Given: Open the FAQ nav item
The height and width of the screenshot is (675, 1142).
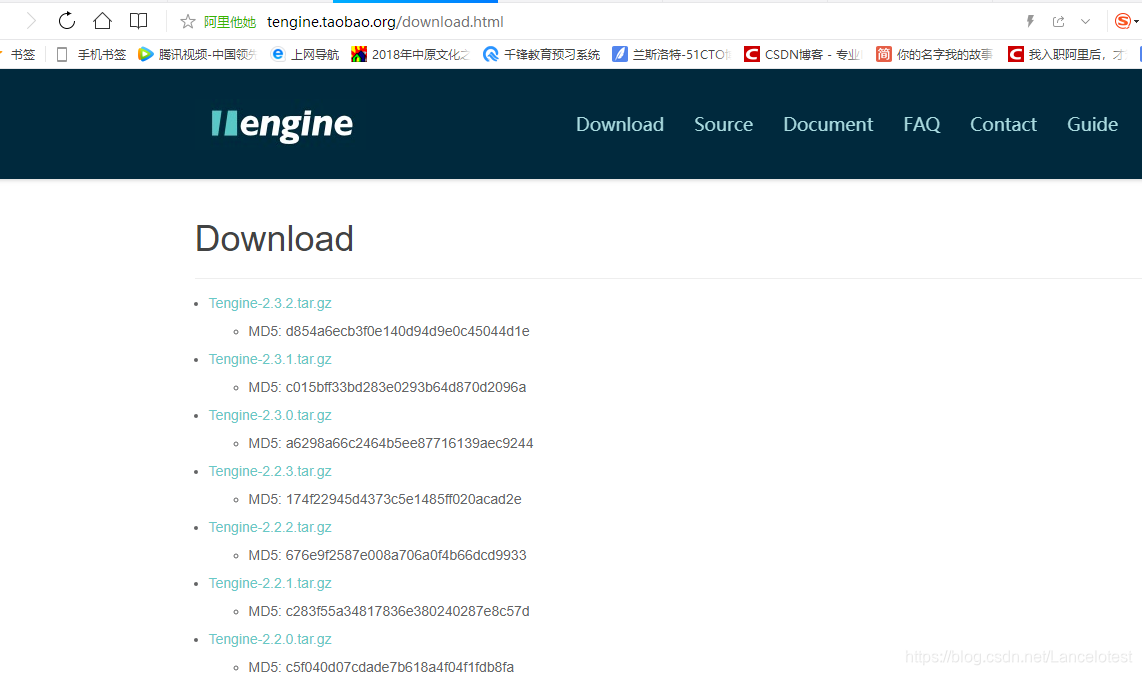Looking at the screenshot, I should tap(921, 125).
